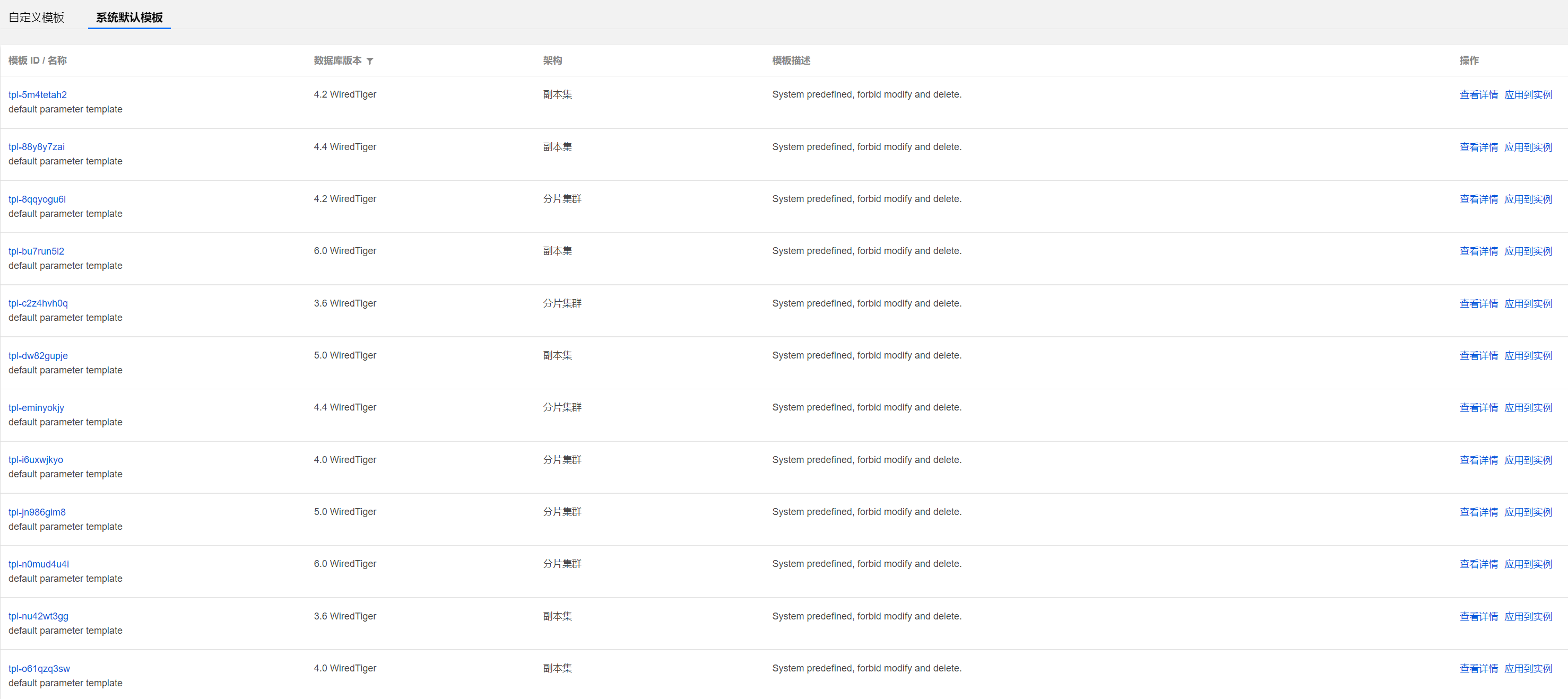
Task: Click 应用到实例 for tpl-88y8y7zai
Action: [1527, 147]
